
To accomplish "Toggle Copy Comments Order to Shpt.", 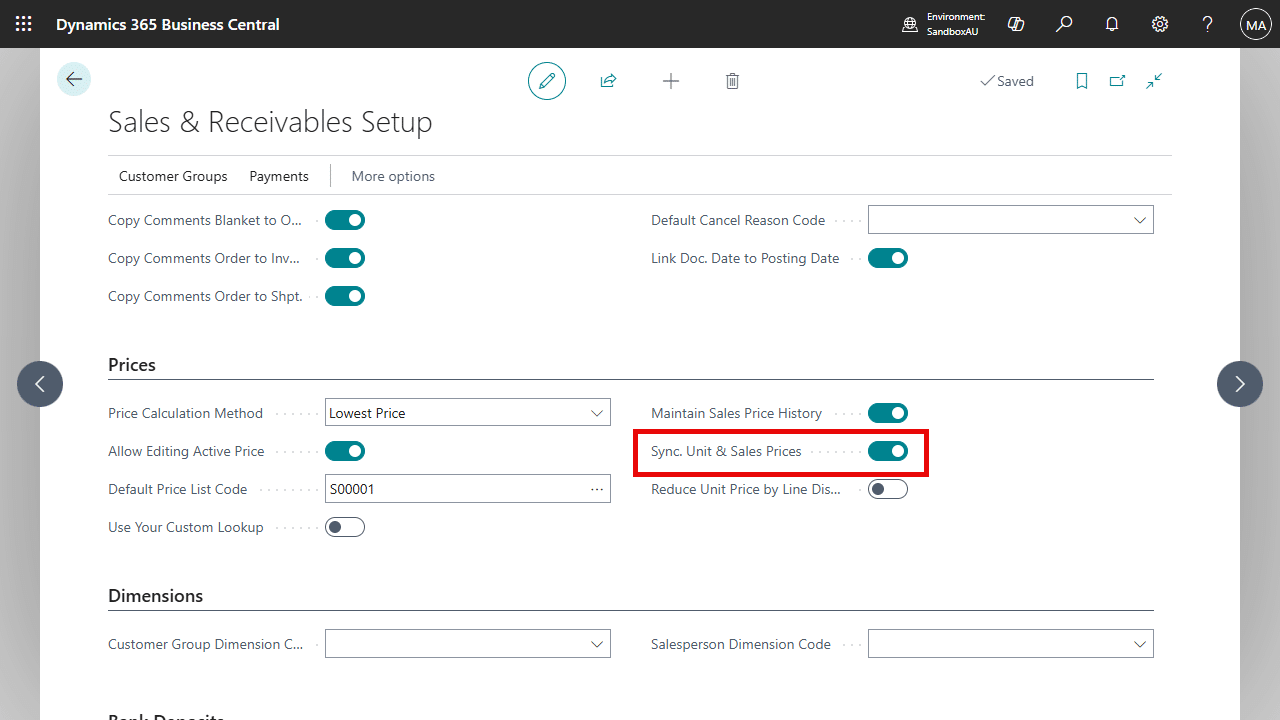I will pyautogui.click(x=345, y=296).
